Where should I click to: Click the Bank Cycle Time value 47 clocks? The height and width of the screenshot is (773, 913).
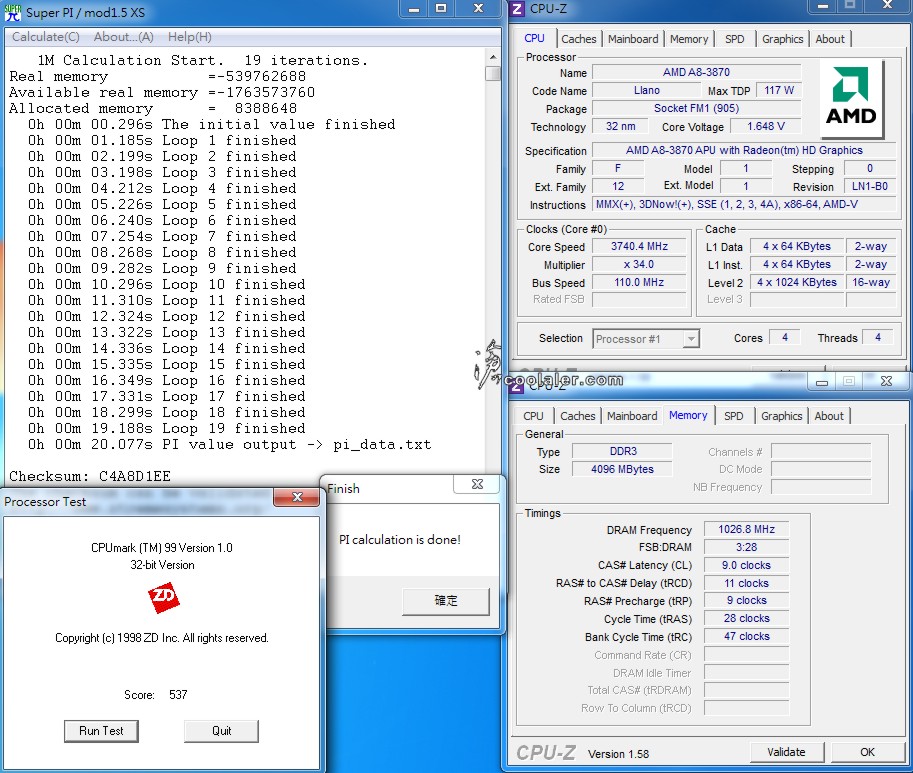click(x=746, y=636)
